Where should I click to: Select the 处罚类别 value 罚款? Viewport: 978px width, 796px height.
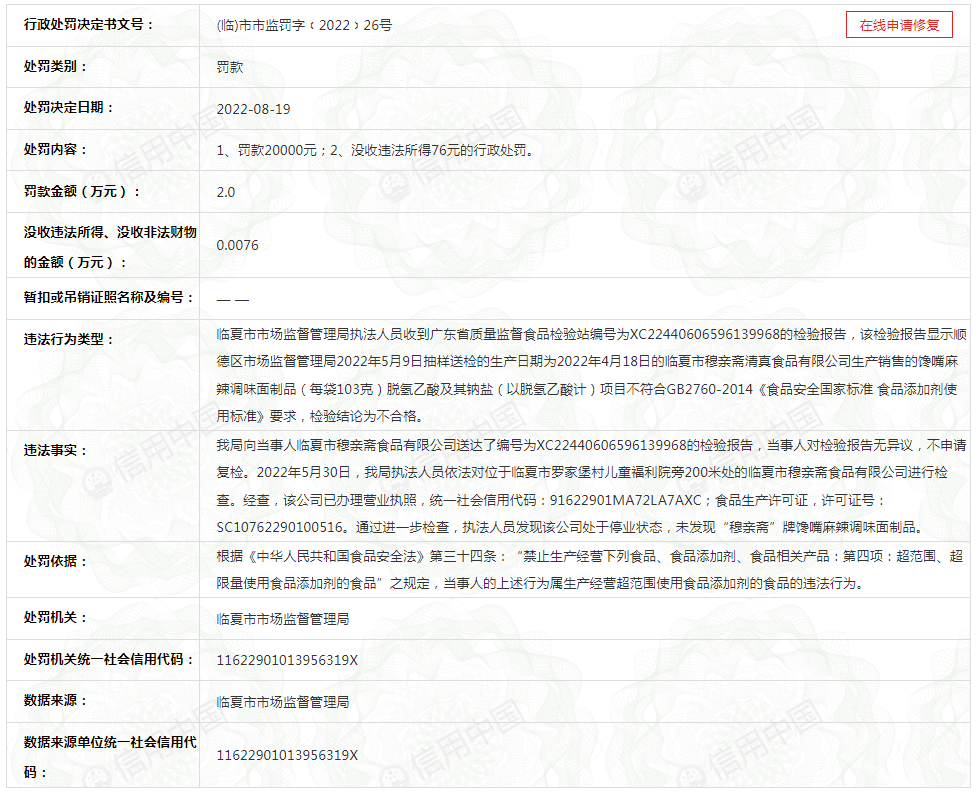230,67
